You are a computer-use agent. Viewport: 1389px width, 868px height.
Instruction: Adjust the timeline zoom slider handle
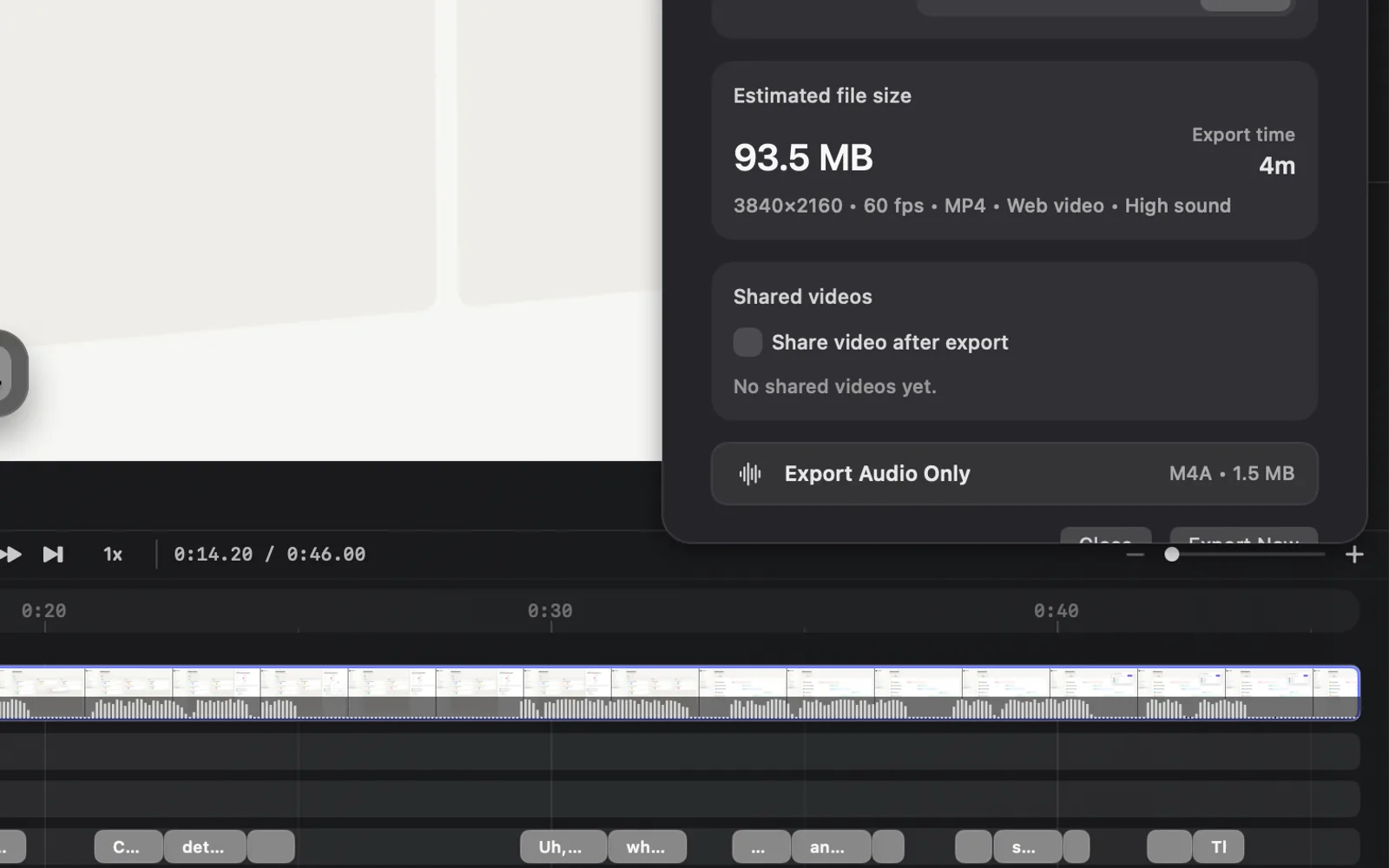tap(1172, 554)
